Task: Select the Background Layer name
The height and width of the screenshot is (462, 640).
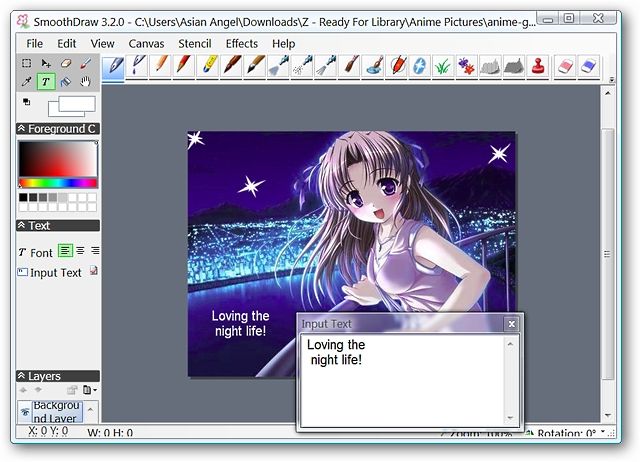Action: click(x=57, y=412)
